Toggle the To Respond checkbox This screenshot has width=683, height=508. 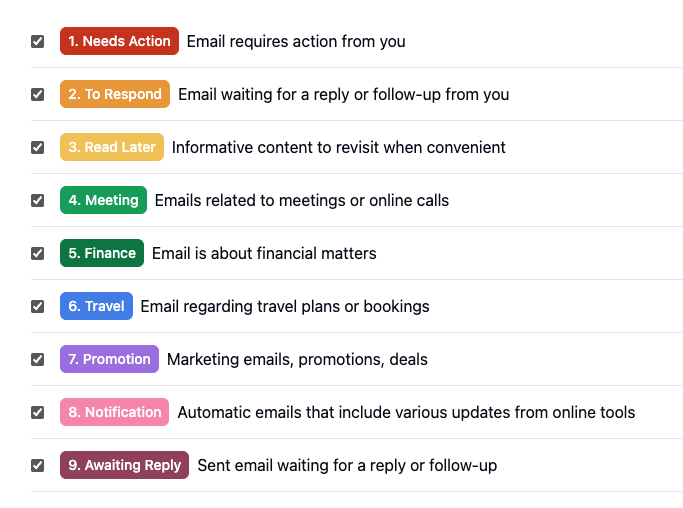(x=37, y=95)
